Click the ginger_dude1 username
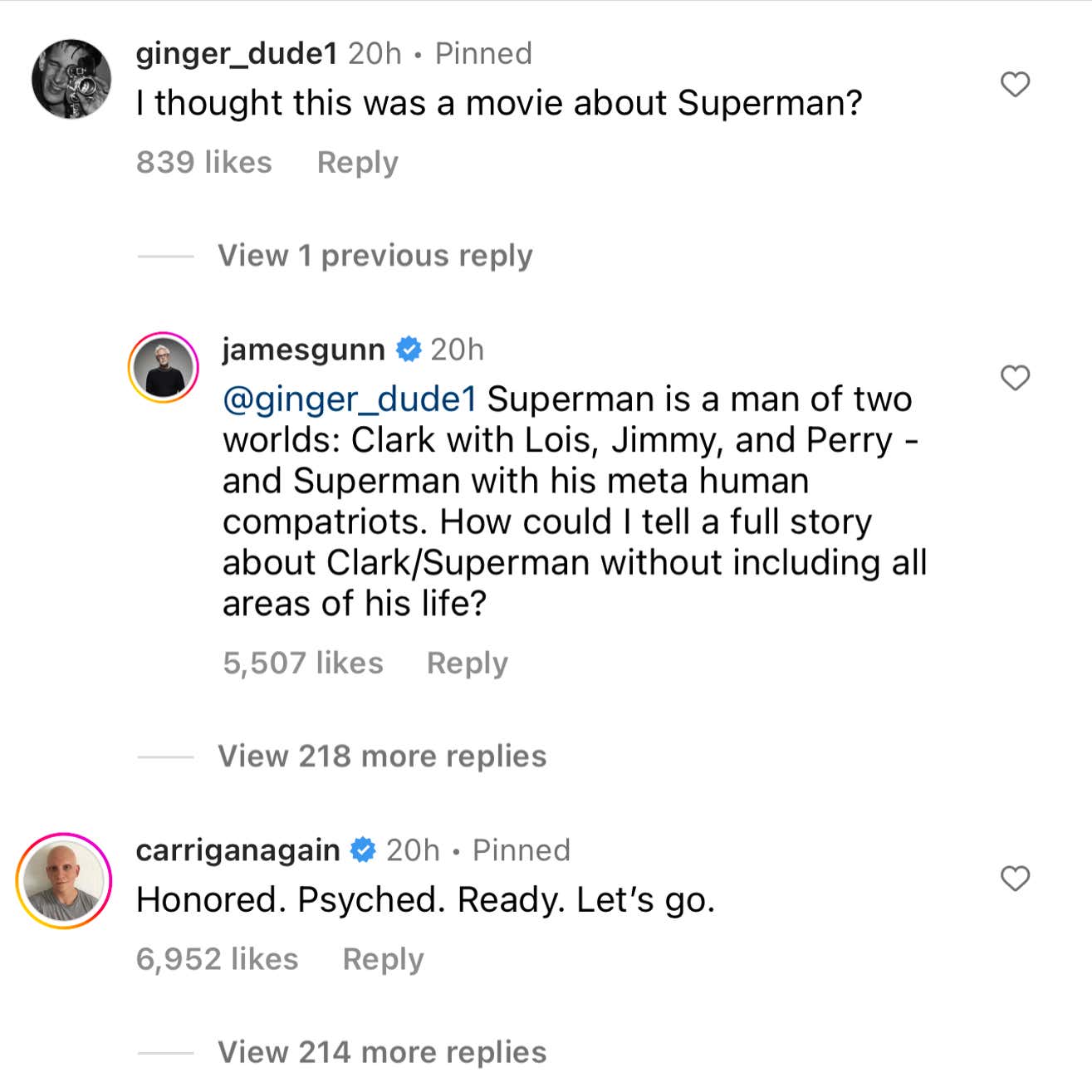 [x=235, y=52]
